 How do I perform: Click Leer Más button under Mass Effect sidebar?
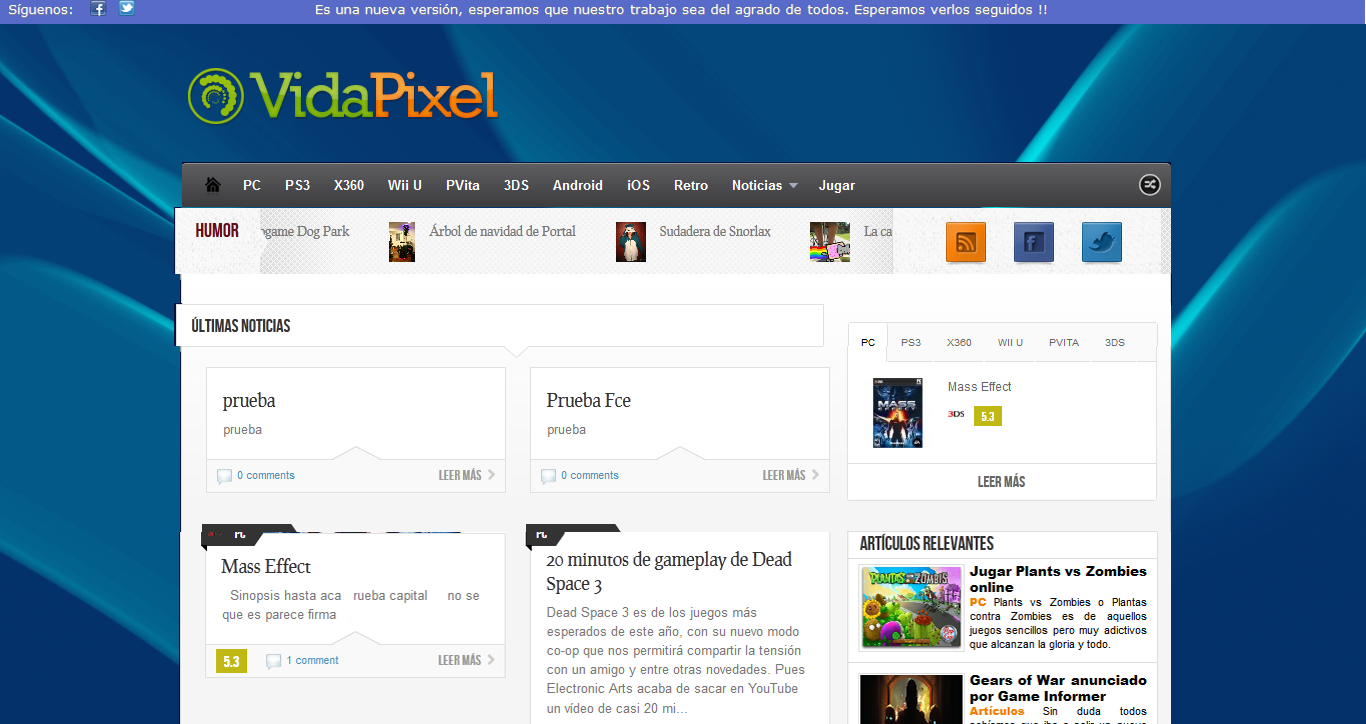pos(1001,482)
